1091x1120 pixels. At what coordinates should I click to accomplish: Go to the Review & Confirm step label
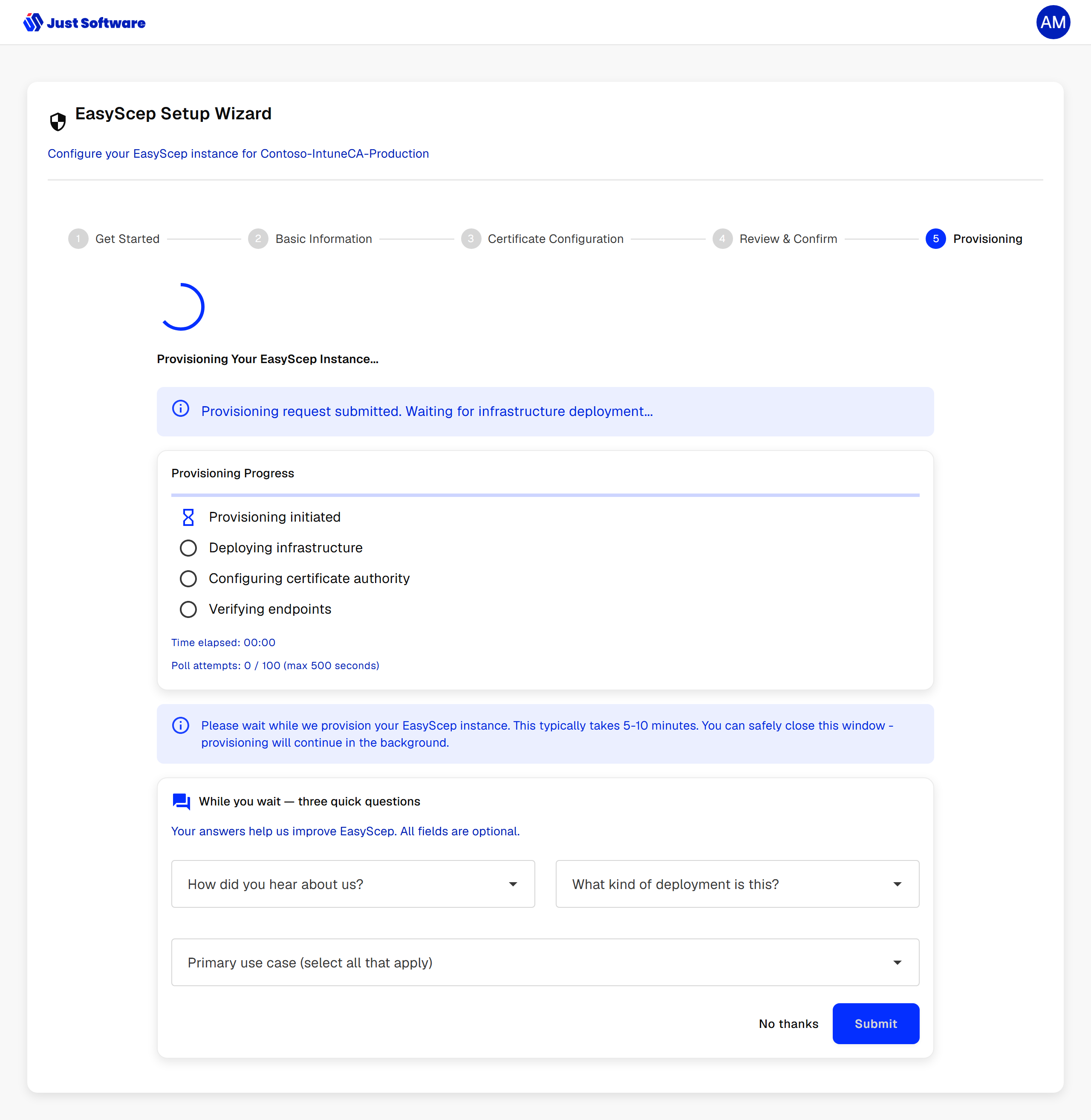788,238
